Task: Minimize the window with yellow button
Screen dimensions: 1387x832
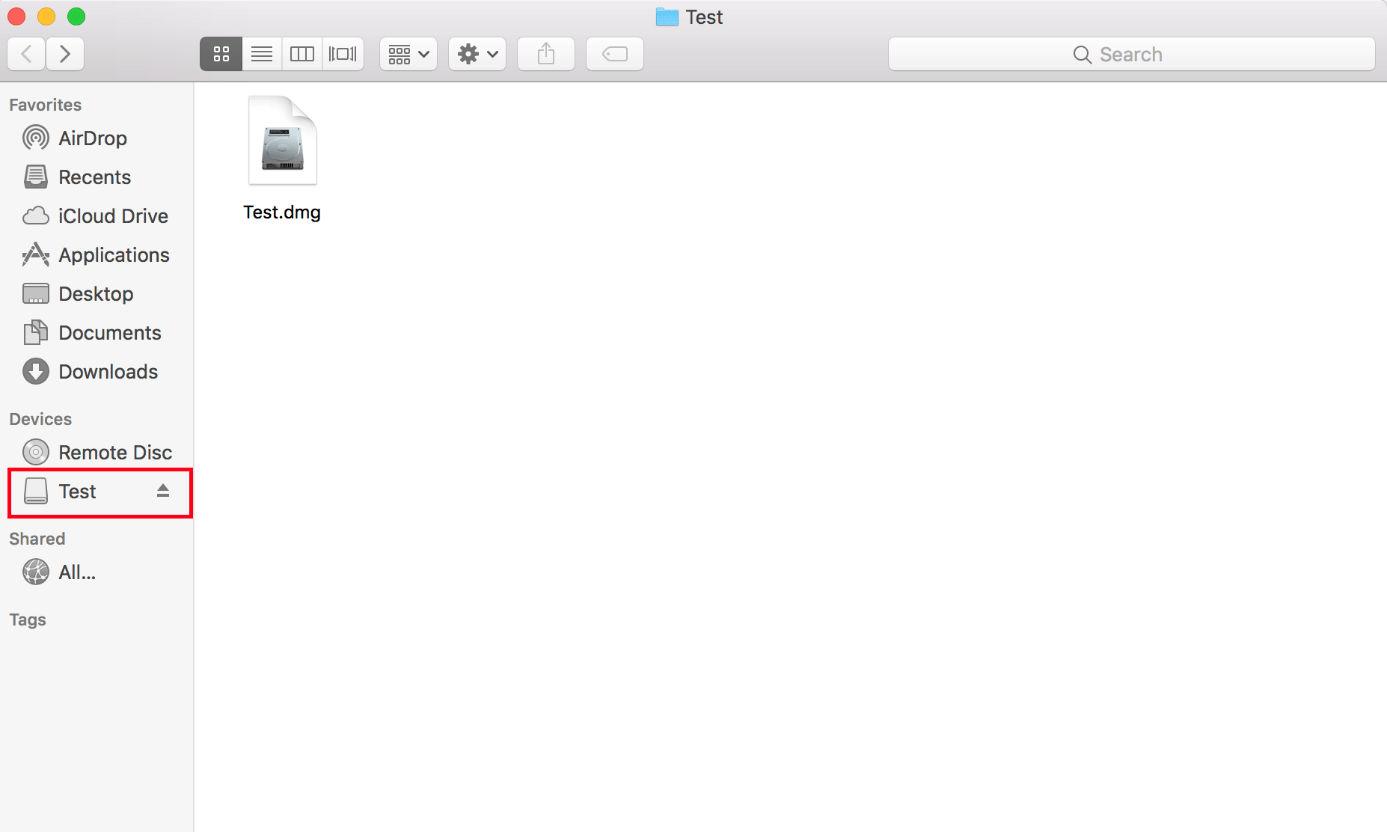Action: [x=46, y=16]
